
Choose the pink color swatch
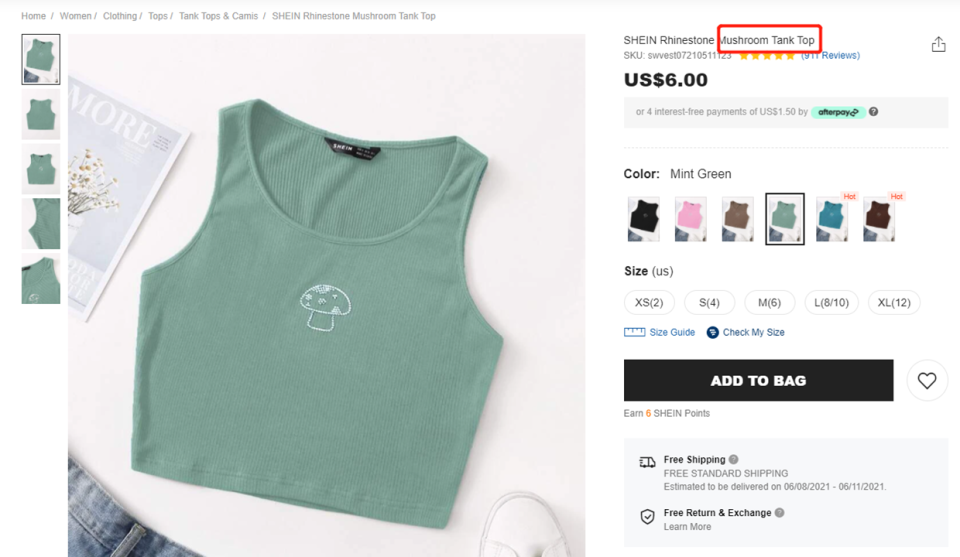[x=690, y=218]
